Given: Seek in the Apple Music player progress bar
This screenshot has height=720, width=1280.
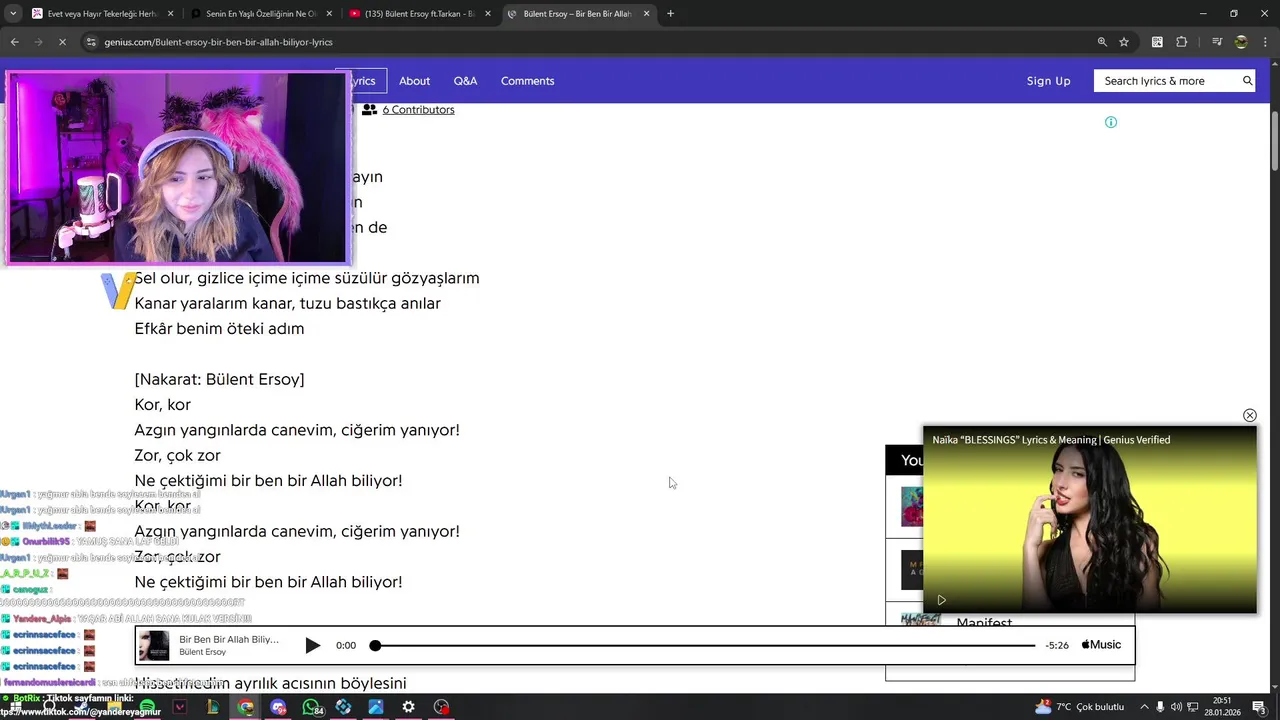Looking at the screenshot, I should tap(704, 646).
